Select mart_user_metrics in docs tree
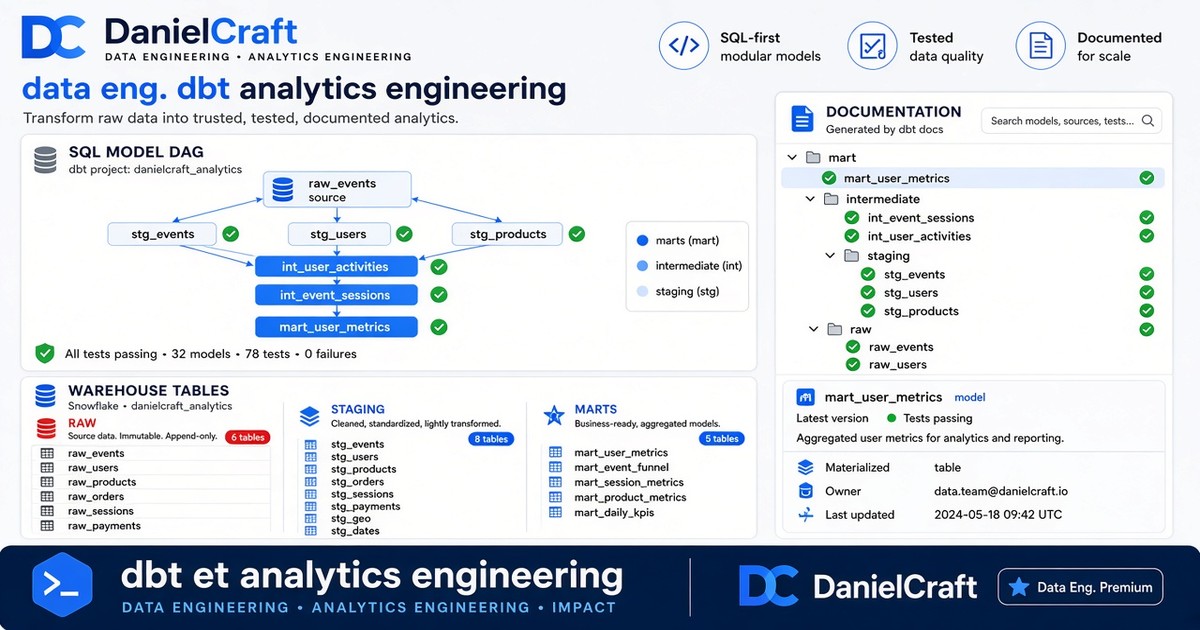This screenshot has width=1200, height=630. [973, 178]
